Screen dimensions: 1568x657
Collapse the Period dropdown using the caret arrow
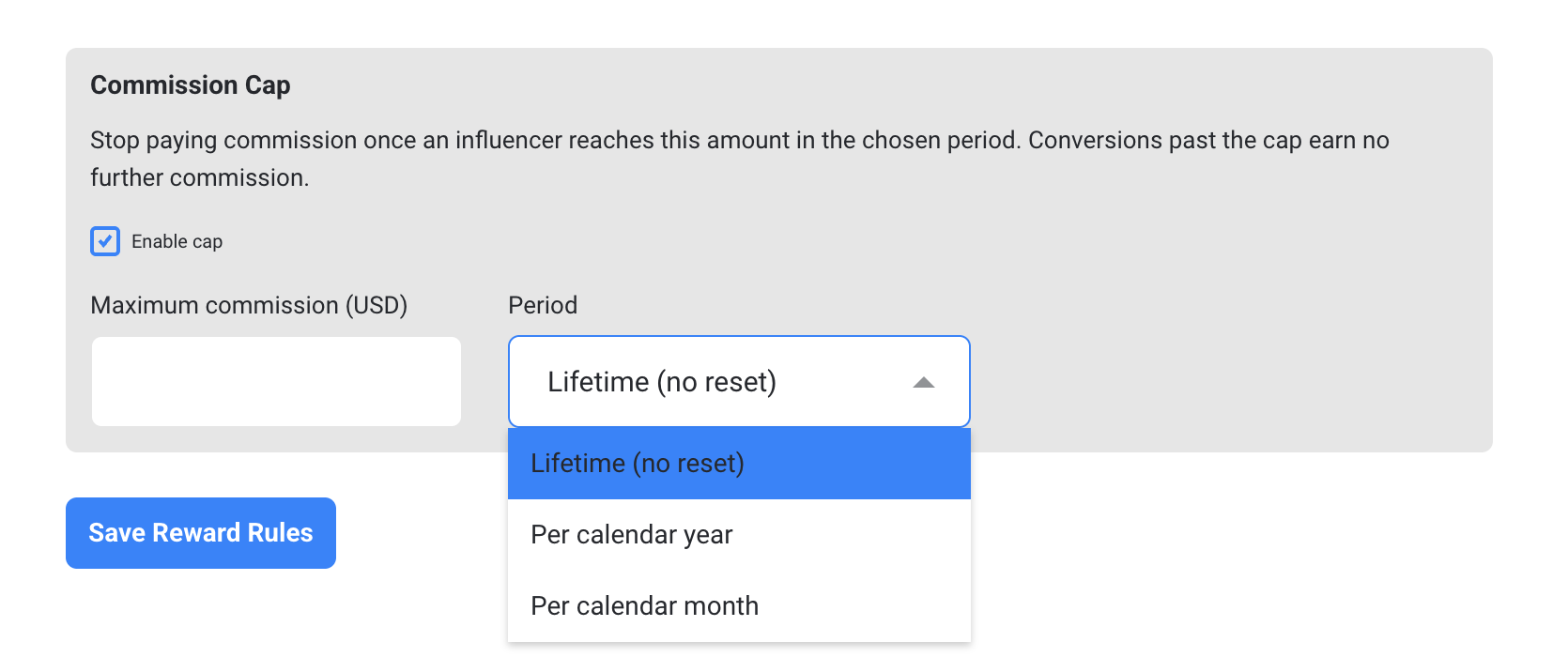coord(924,382)
